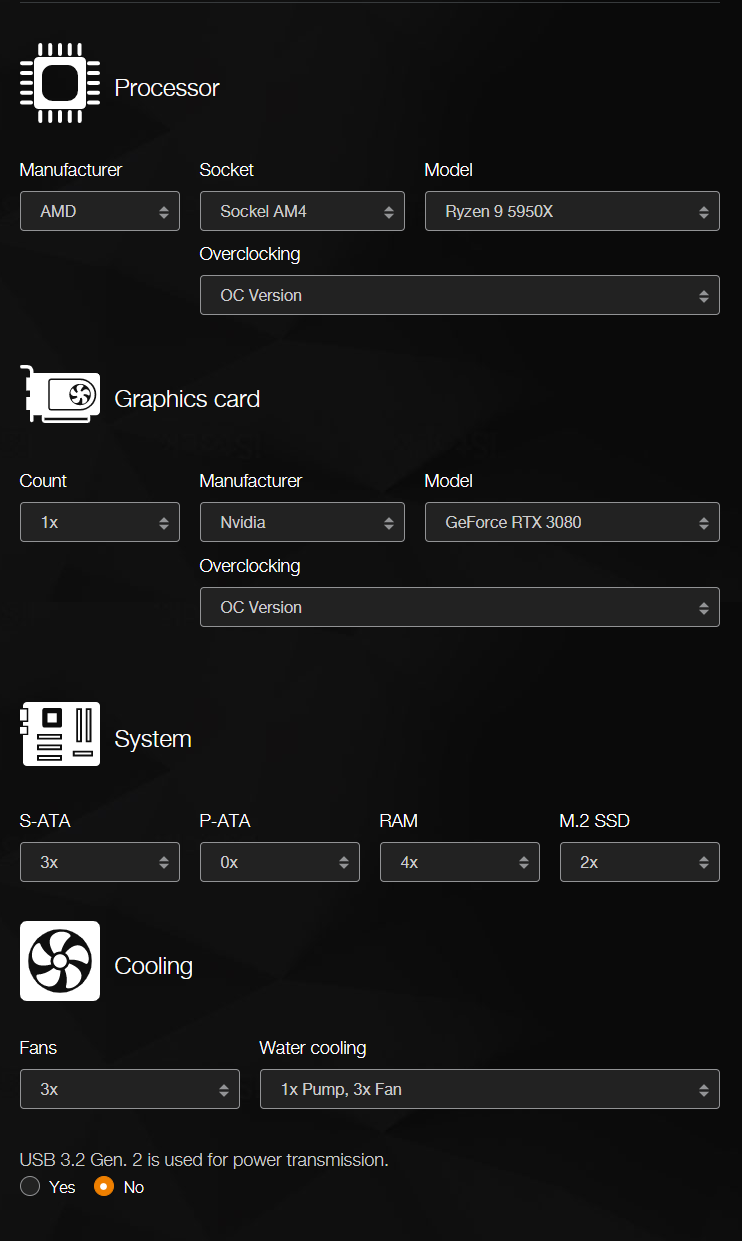Image resolution: width=742 pixels, height=1241 pixels.
Task: Click the Graphics card icon
Action: [59, 396]
